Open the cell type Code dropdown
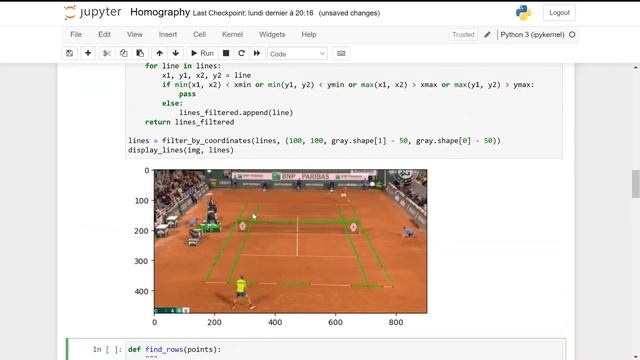Viewport: 640px width, 360px height. 297,54
